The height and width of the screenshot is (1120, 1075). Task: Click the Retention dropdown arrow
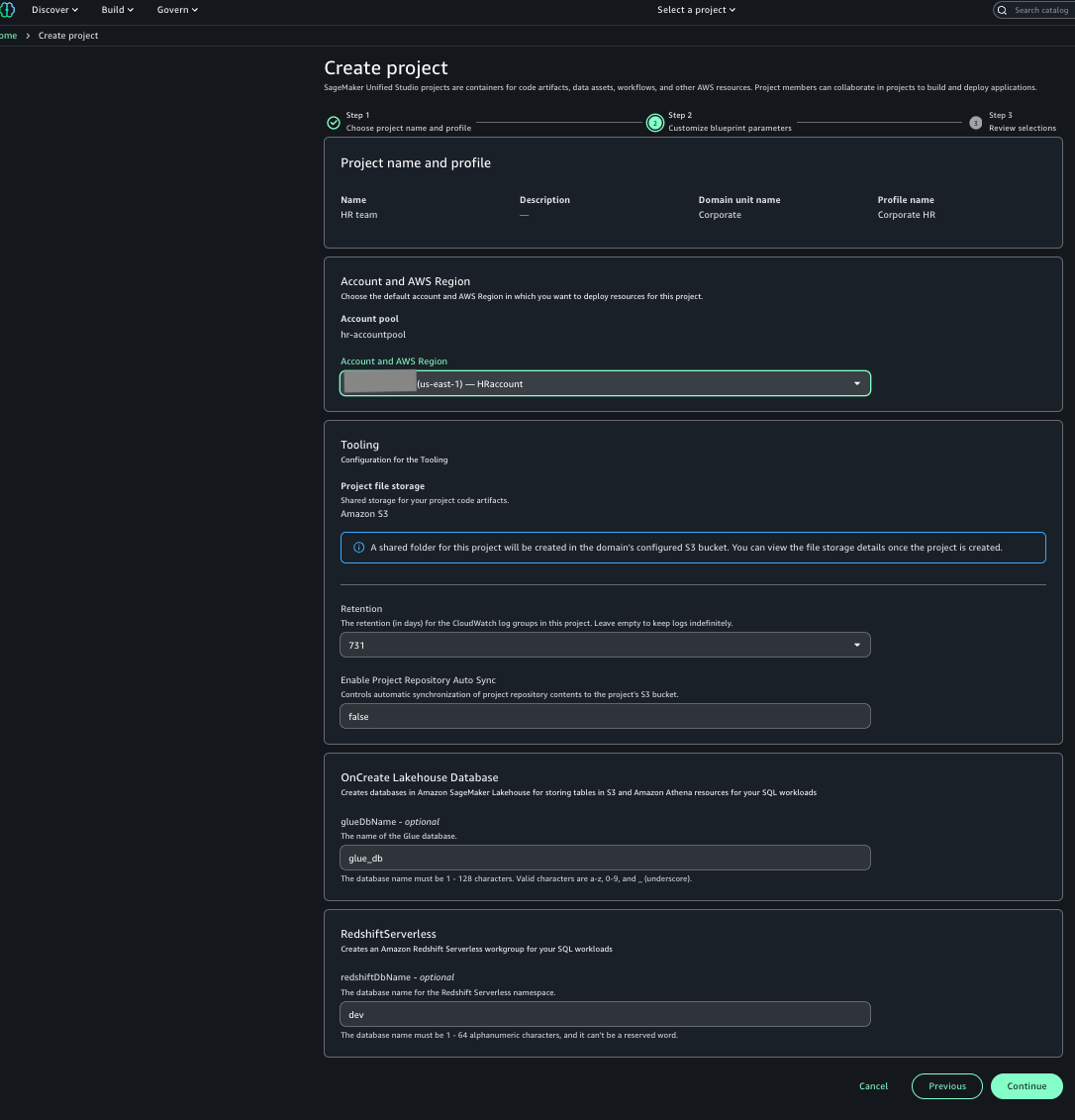[856, 645]
